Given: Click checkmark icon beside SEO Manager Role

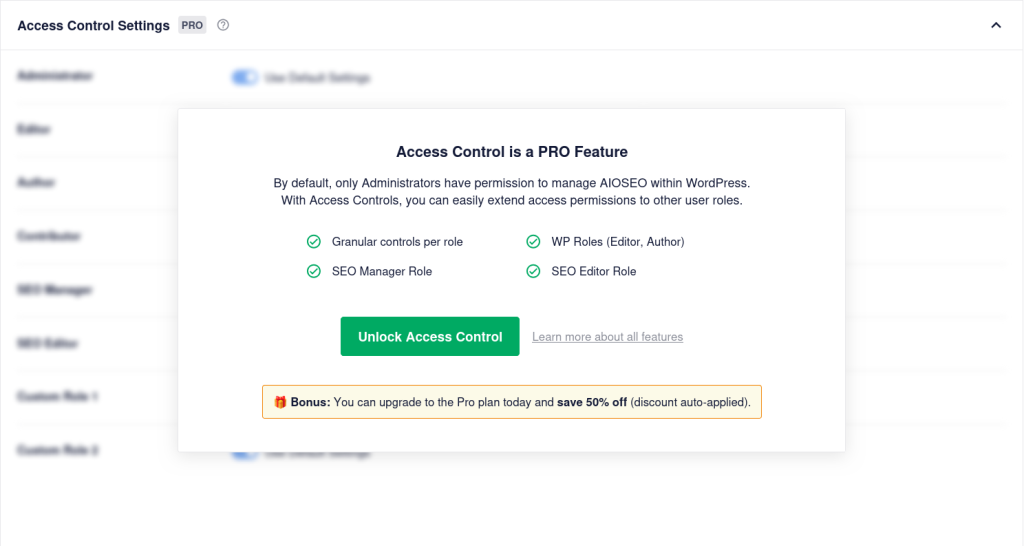Looking at the screenshot, I should point(313,271).
